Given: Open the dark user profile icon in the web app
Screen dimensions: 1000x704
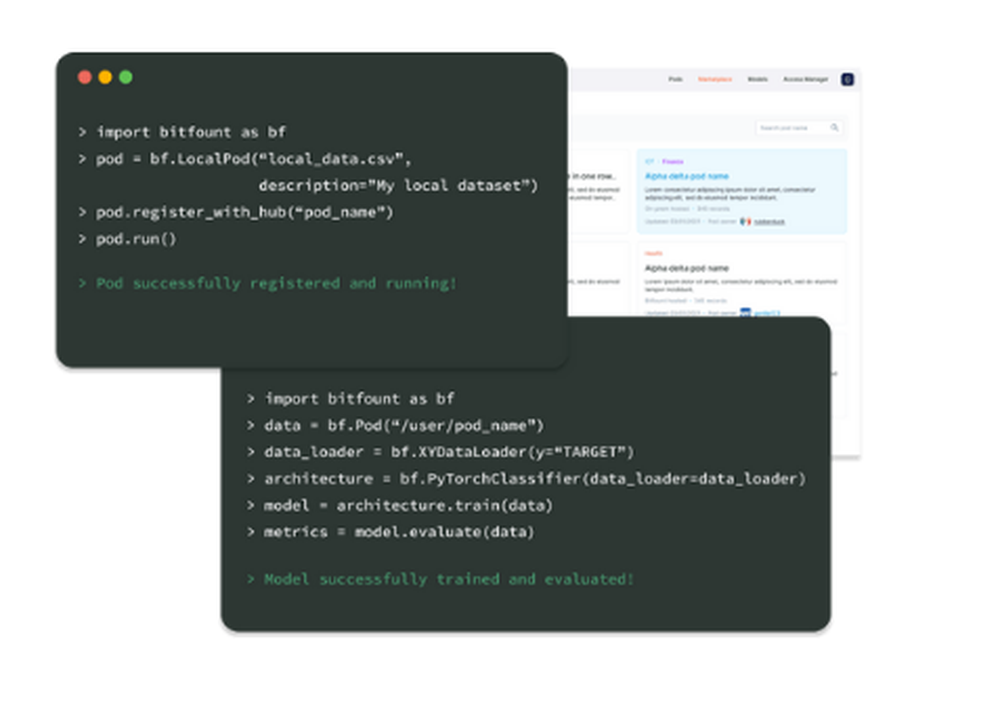Looking at the screenshot, I should 847,79.
